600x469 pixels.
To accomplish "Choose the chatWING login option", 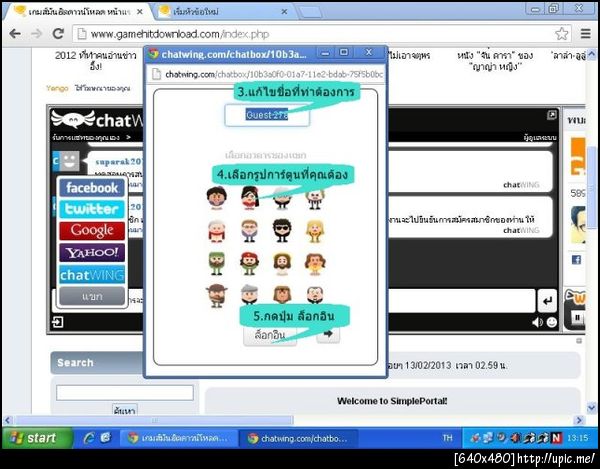I will tap(92, 275).
